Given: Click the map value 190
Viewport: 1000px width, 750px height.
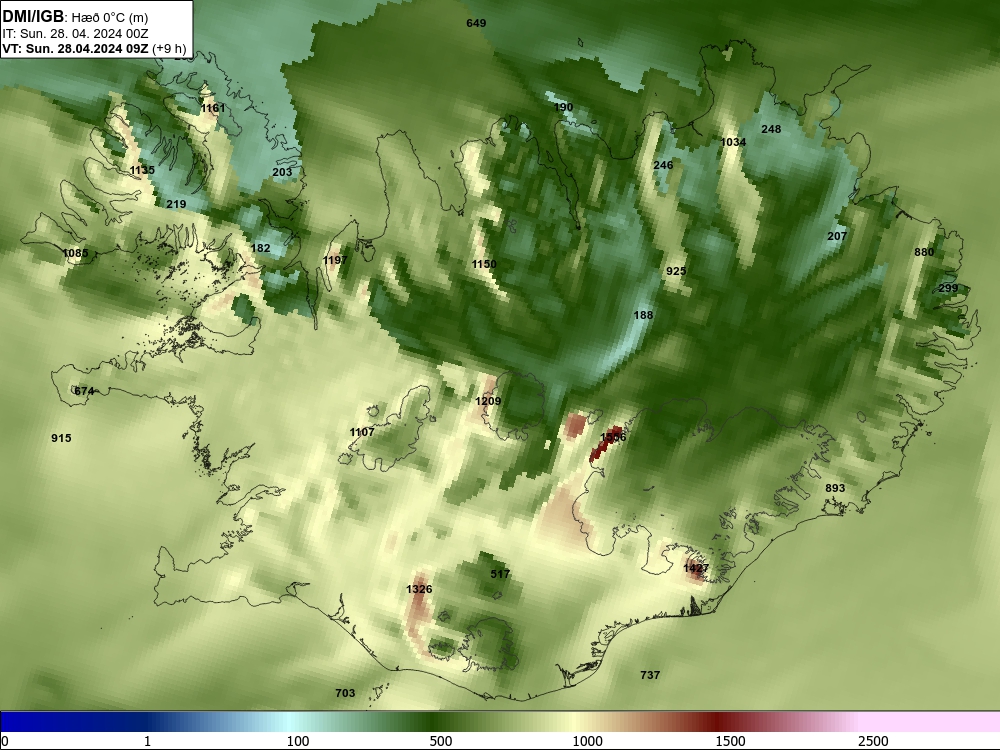Looking at the screenshot, I should [563, 107].
